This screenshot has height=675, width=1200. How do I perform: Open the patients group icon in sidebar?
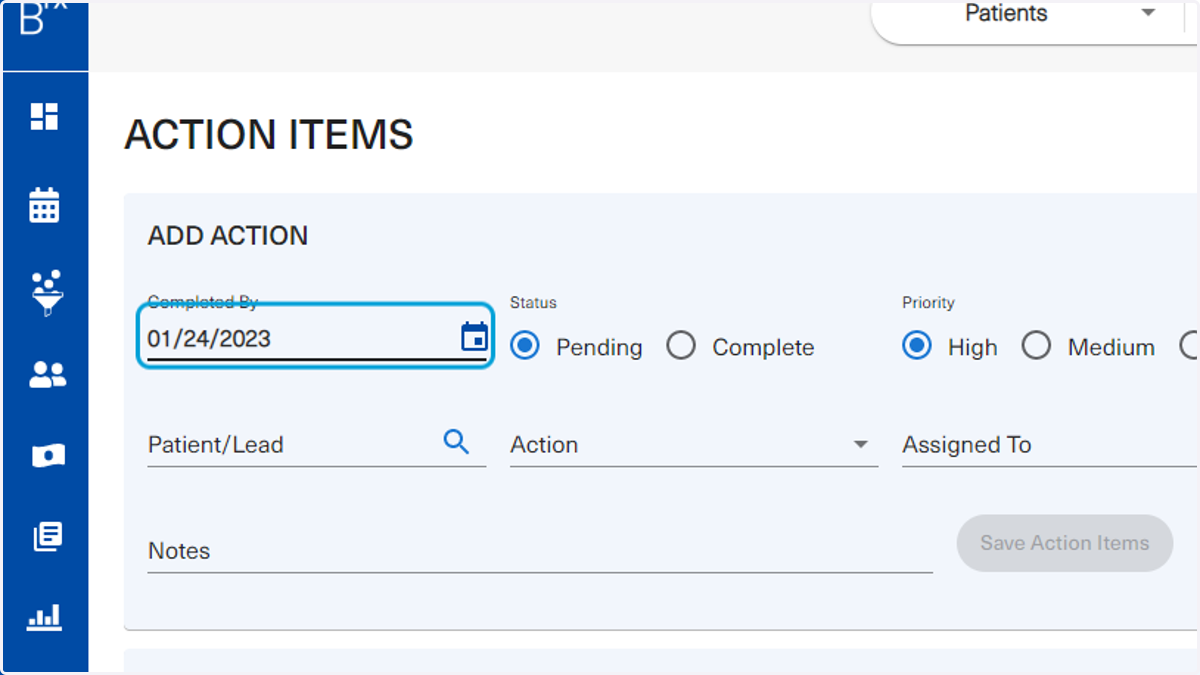47,375
